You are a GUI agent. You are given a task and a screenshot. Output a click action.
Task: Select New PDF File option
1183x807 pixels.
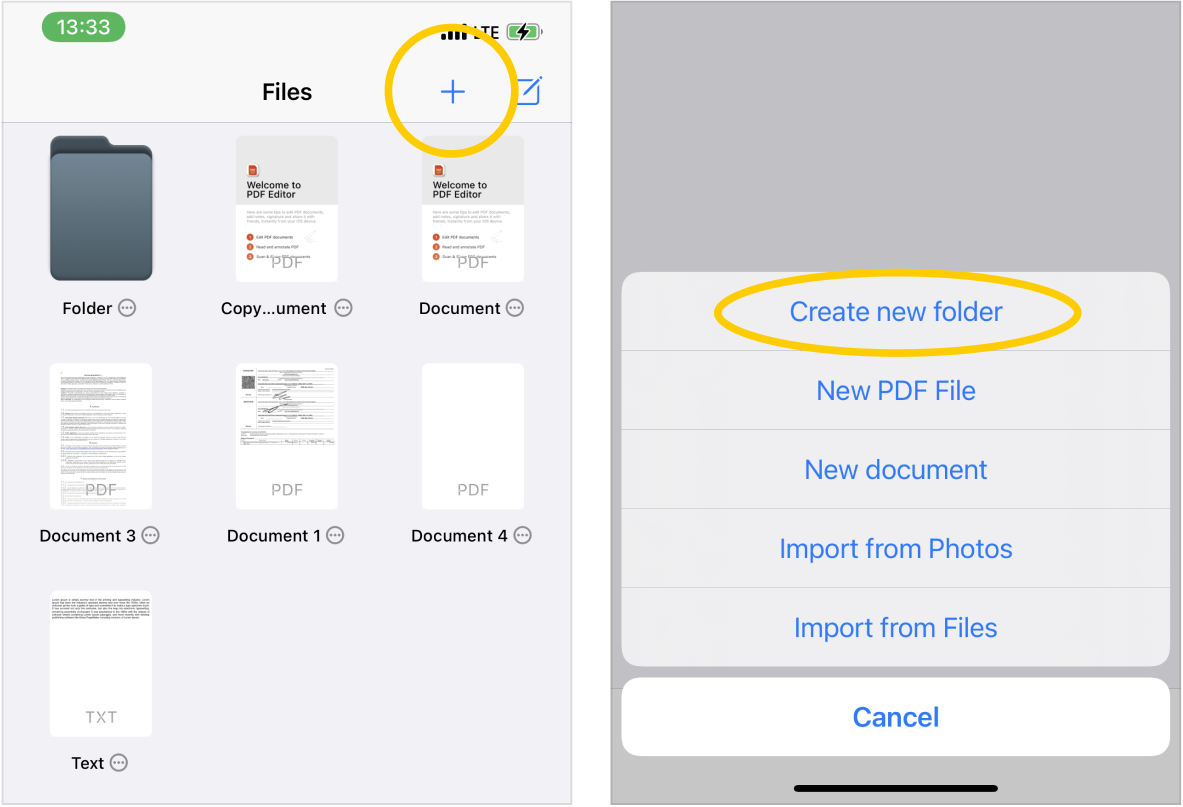click(896, 391)
